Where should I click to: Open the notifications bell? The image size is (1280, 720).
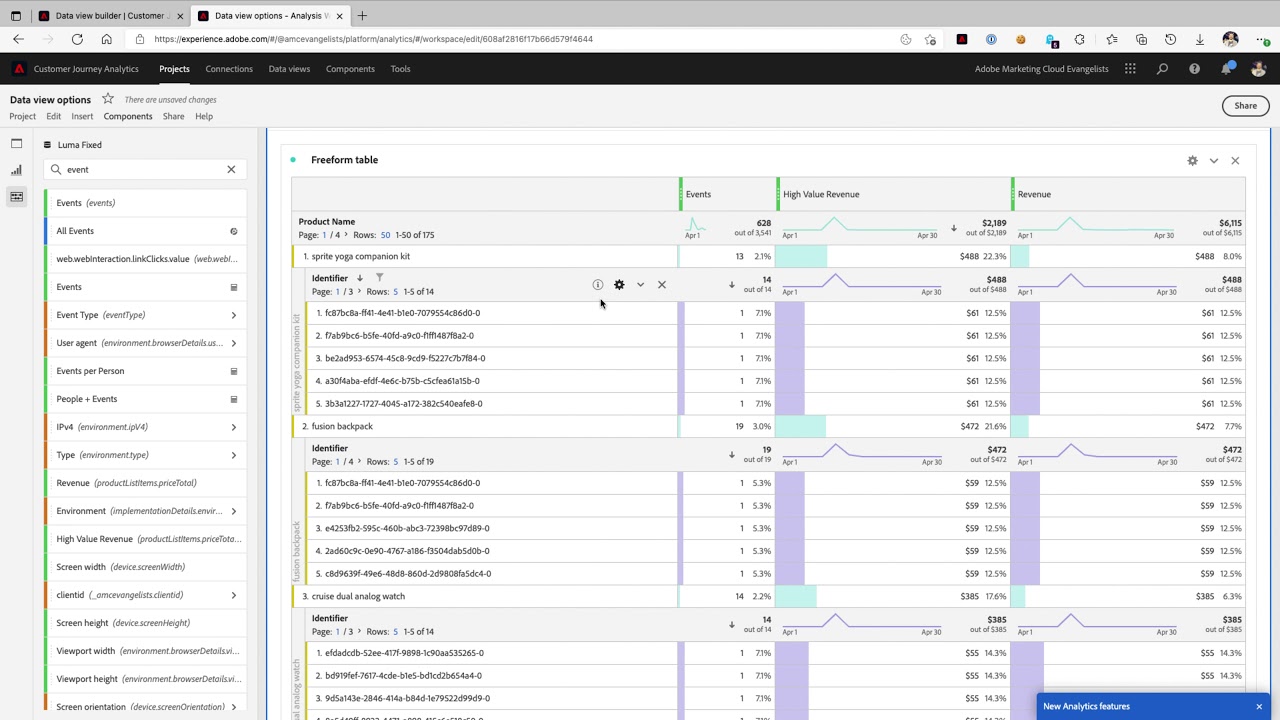point(1226,69)
